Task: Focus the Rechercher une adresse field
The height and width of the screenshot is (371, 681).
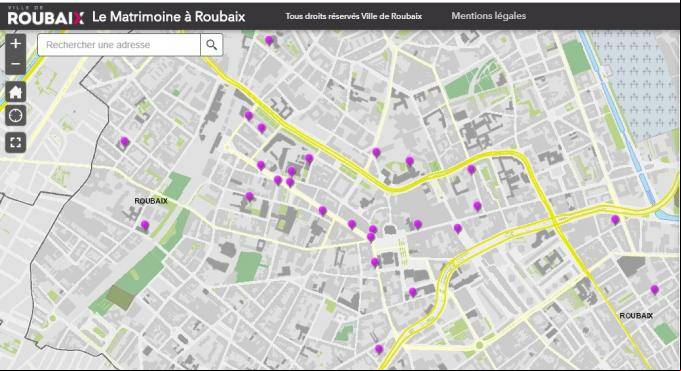Action: [x=119, y=45]
